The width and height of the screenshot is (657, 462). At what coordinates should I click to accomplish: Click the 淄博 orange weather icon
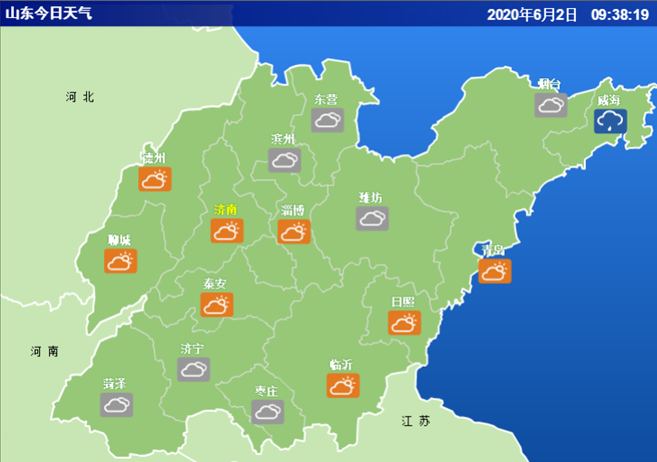[294, 232]
